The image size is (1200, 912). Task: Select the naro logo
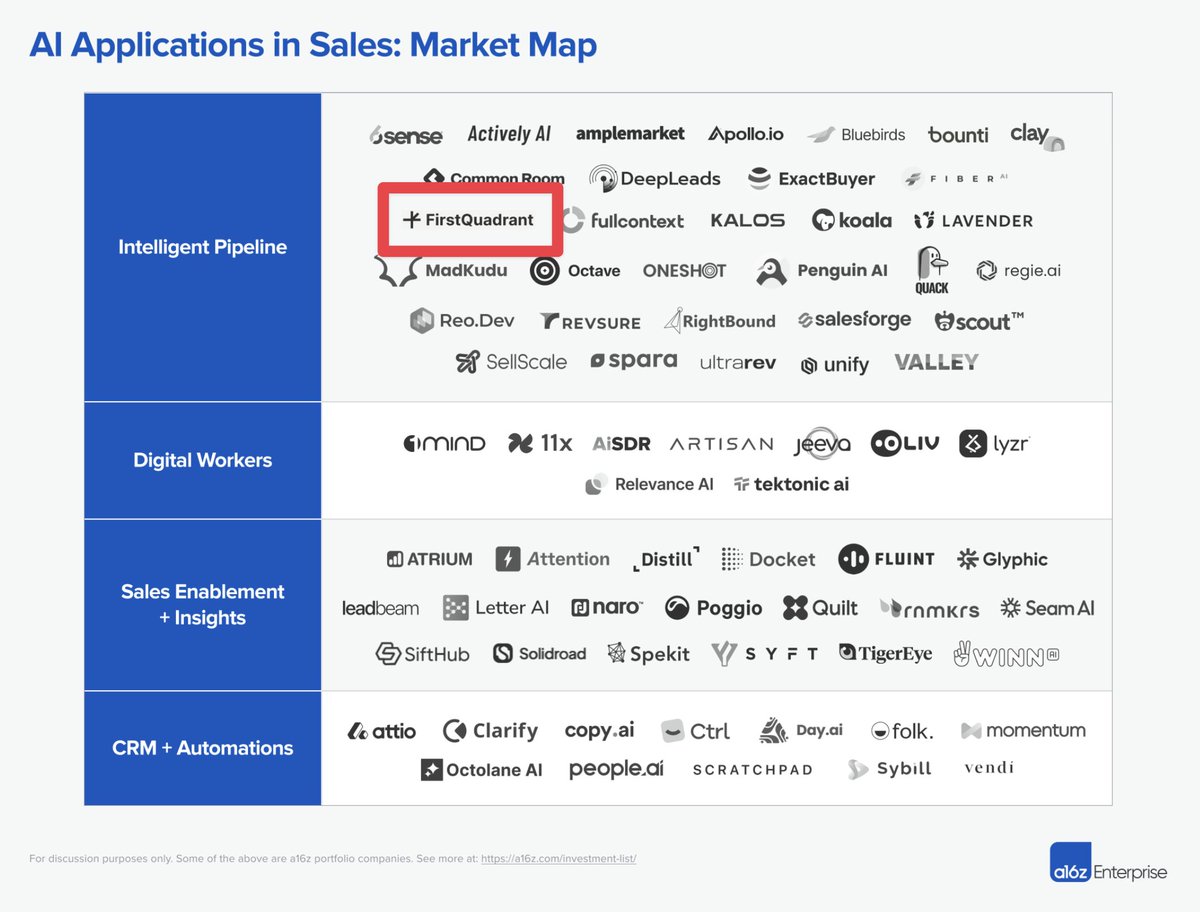(607, 607)
